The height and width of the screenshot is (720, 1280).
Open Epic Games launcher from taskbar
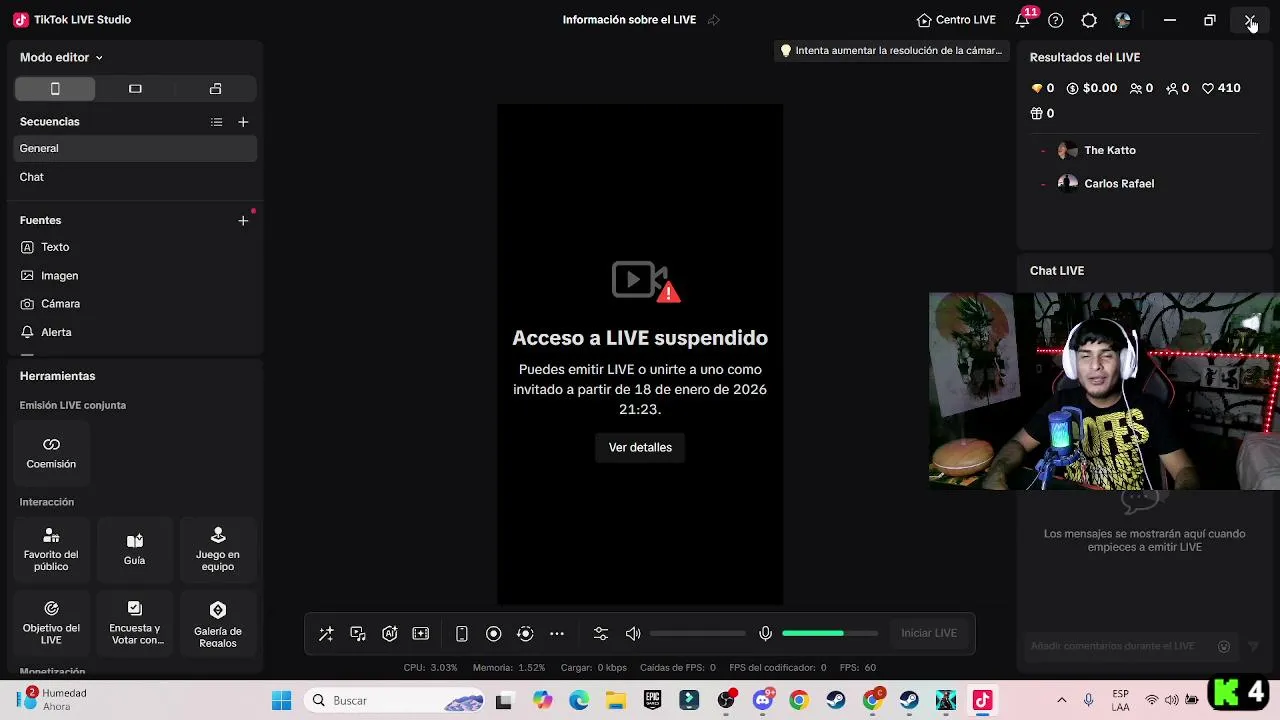click(652, 701)
